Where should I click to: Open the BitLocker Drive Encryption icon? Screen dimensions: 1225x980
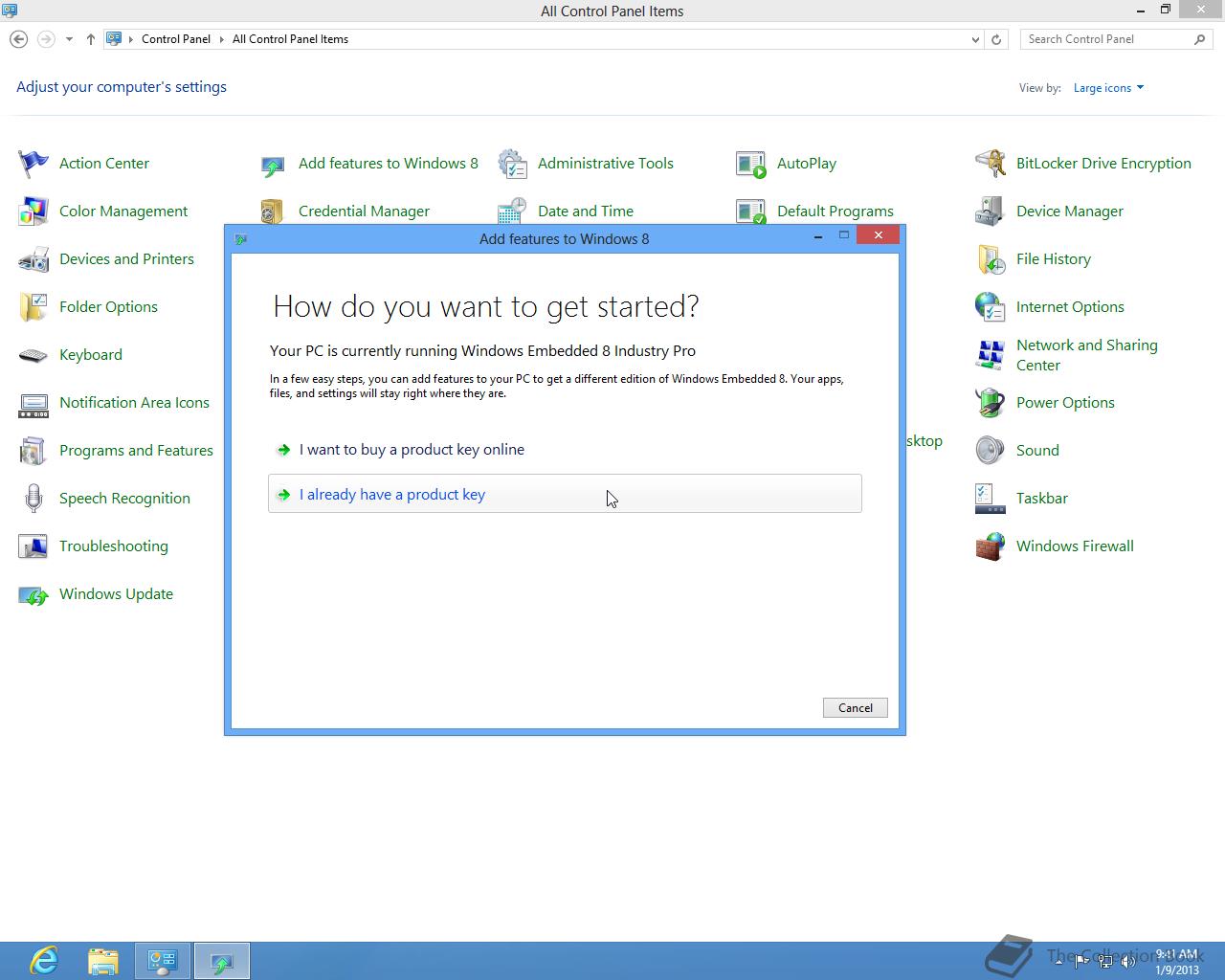[x=991, y=164]
